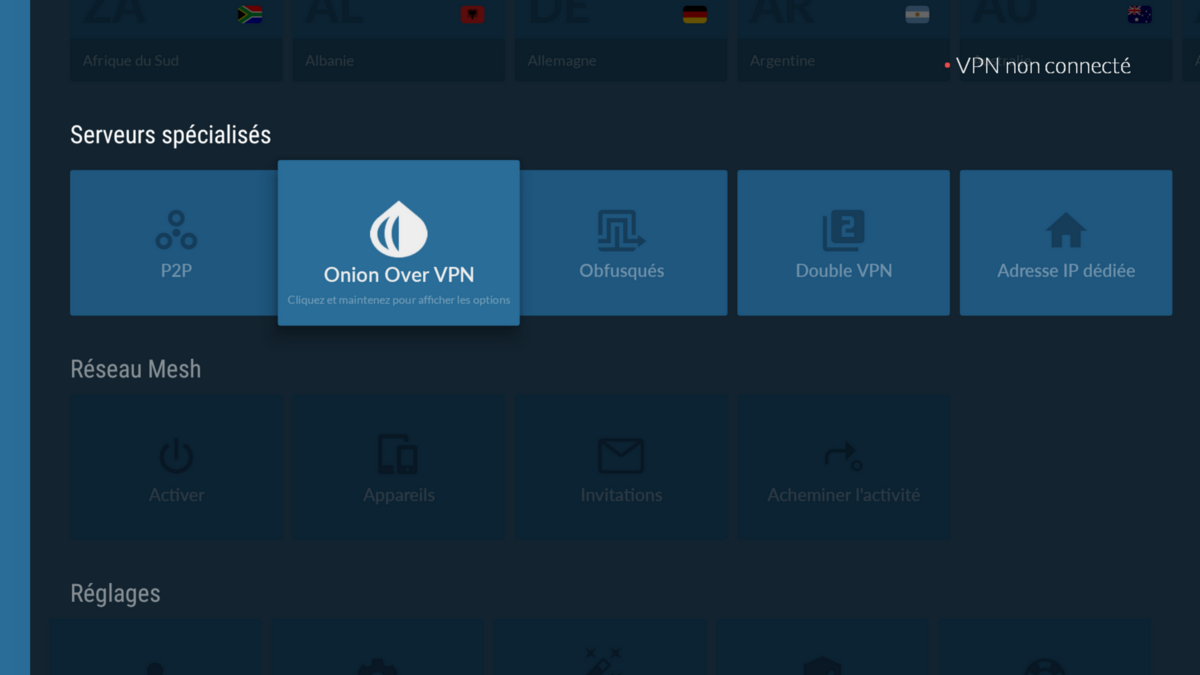1200x675 pixels.
Task: Select the Australia flag
Action: pos(1139,14)
